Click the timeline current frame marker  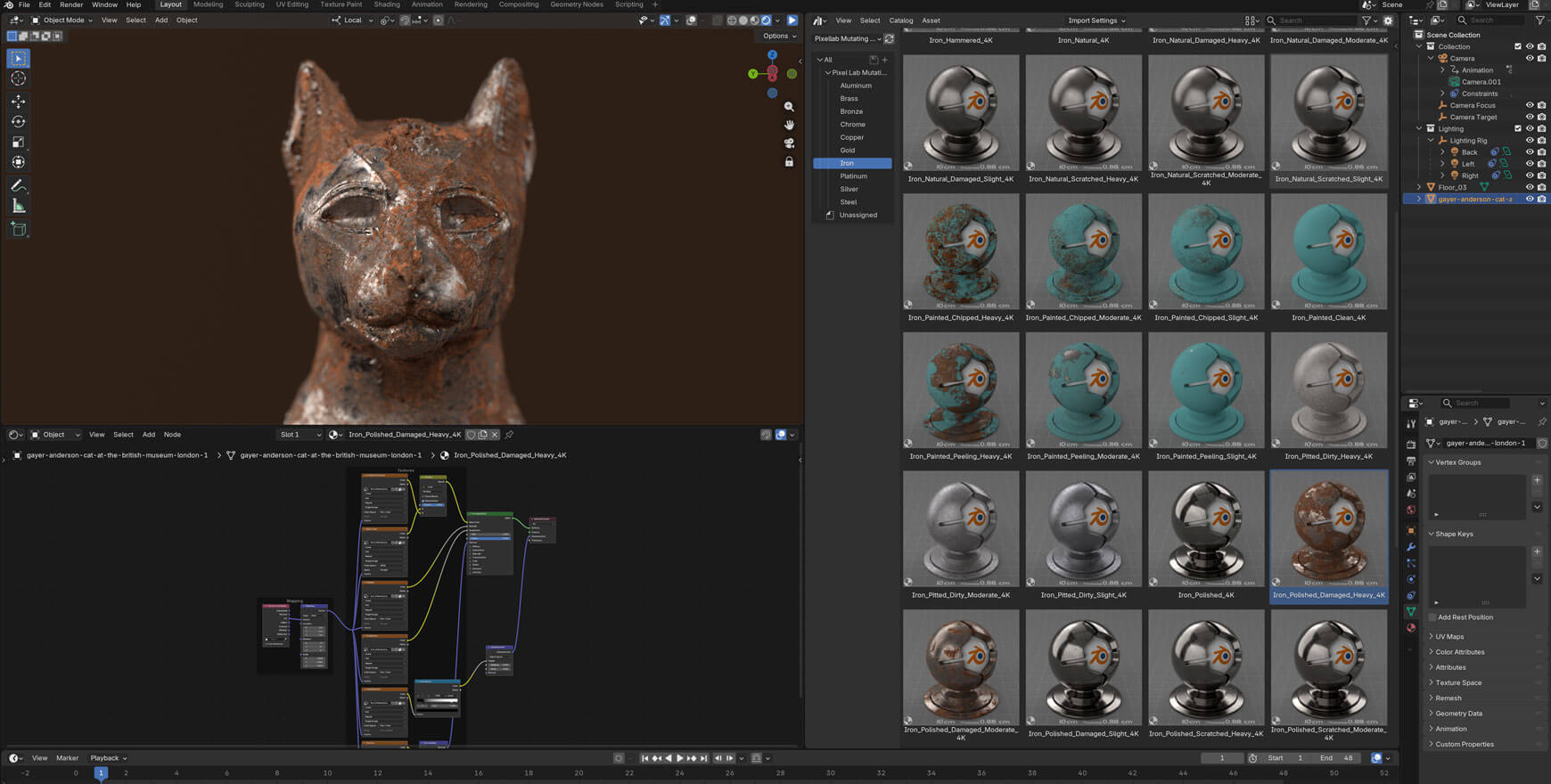[101, 773]
